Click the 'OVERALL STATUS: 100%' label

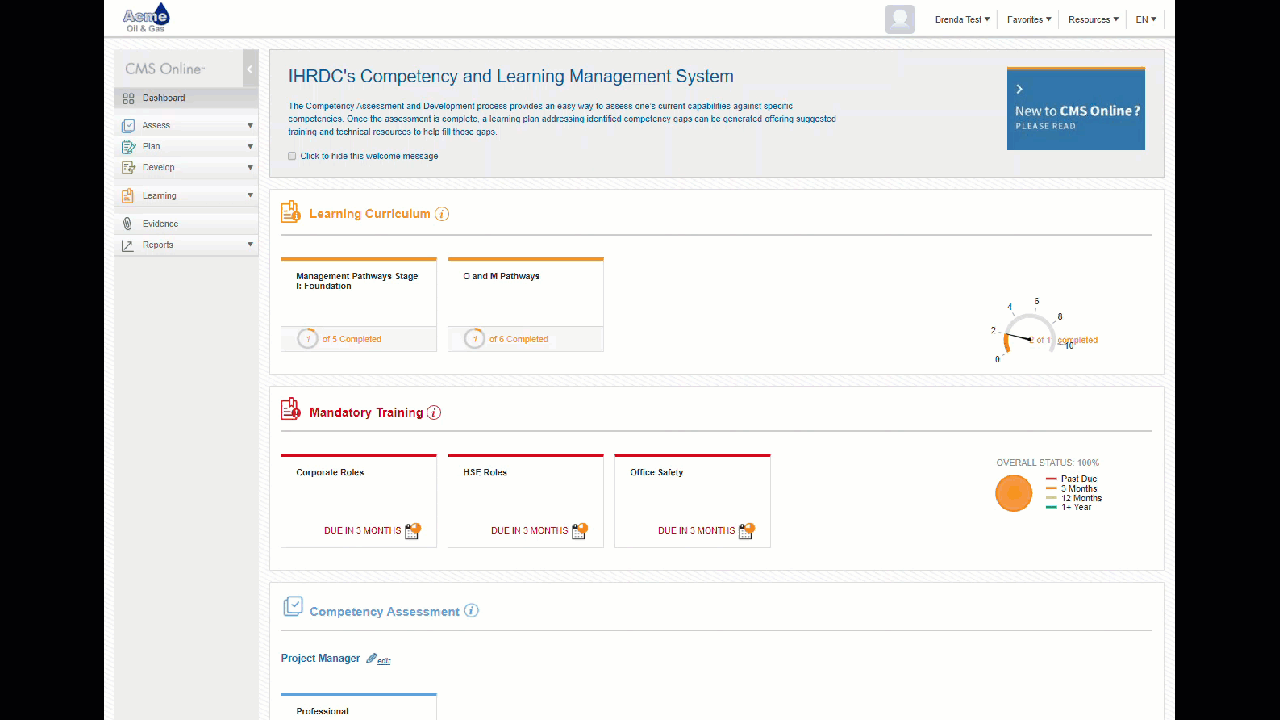[1048, 463]
